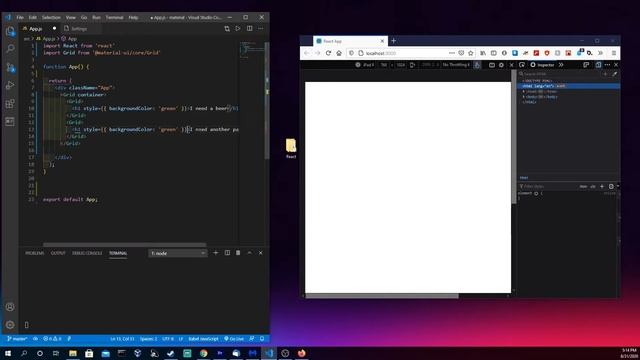Viewport: 640px width, 360px height.
Task: Click the Open Changes icon in the editor title bar
Action: pos(227,29)
